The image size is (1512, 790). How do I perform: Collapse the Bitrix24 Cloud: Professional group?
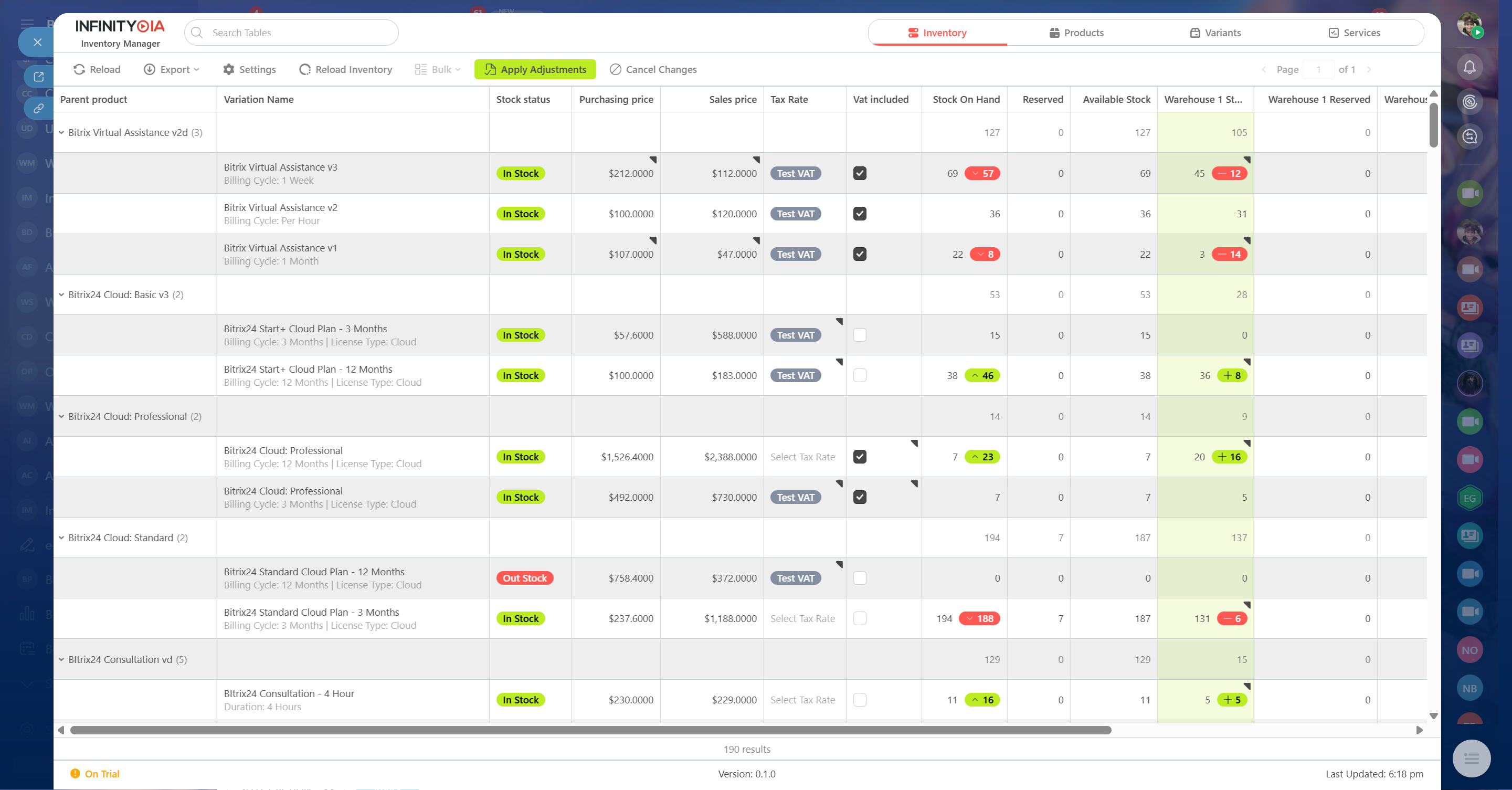coord(61,416)
